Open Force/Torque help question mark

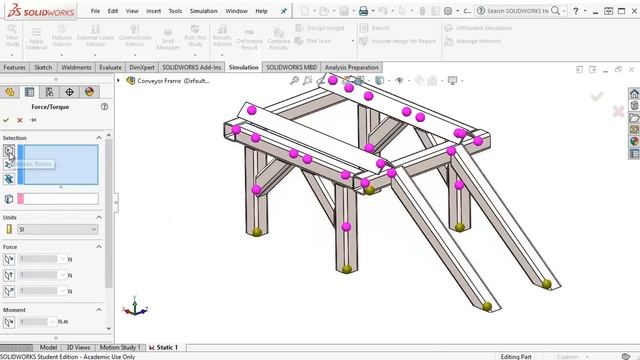point(104,107)
